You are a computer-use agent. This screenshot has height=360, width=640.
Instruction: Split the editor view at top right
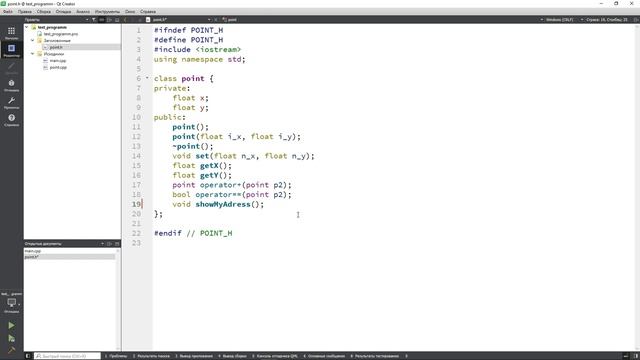pos(636,20)
